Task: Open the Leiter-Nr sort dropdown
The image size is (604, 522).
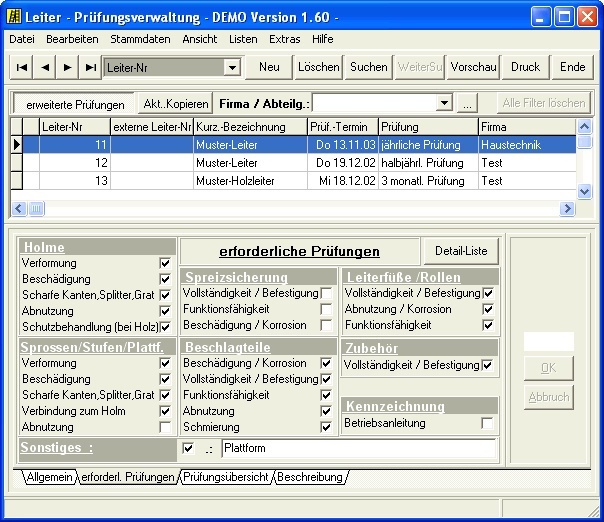Action: click(232, 67)
